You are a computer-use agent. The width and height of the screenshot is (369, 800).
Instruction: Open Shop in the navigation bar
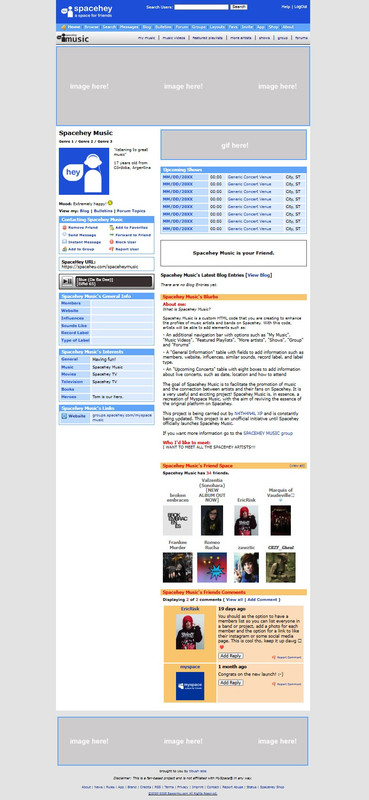[274, 27]
